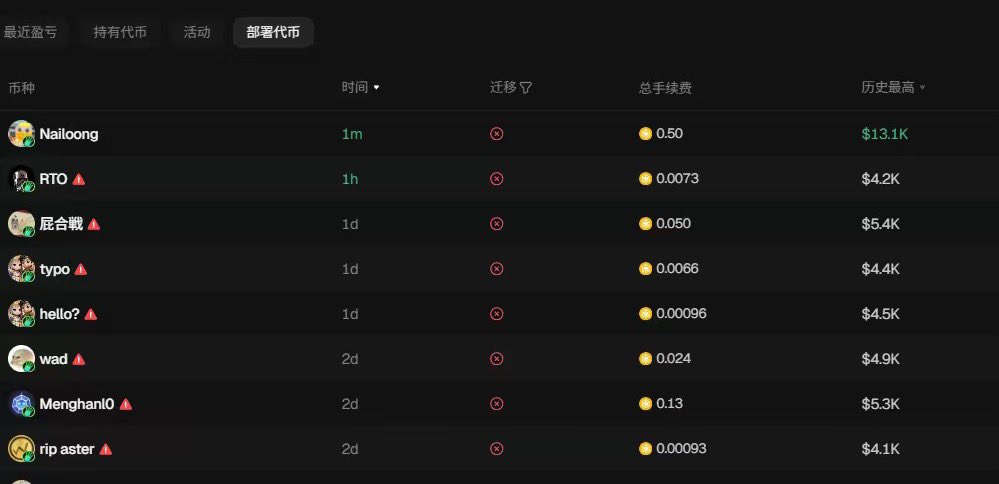The image size is (999, 484).
Task: Open the 活动 tab
Action: [197, 32]
